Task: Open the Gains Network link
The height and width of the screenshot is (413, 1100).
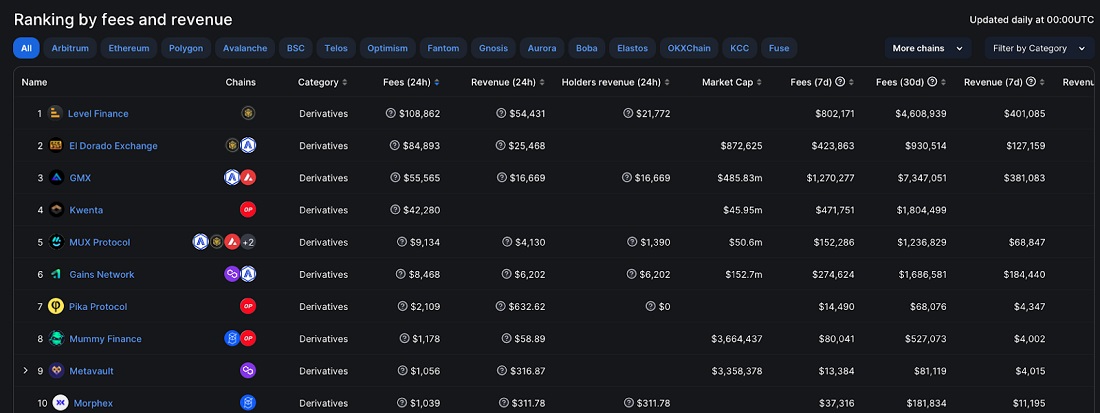Action: point(102,274)
